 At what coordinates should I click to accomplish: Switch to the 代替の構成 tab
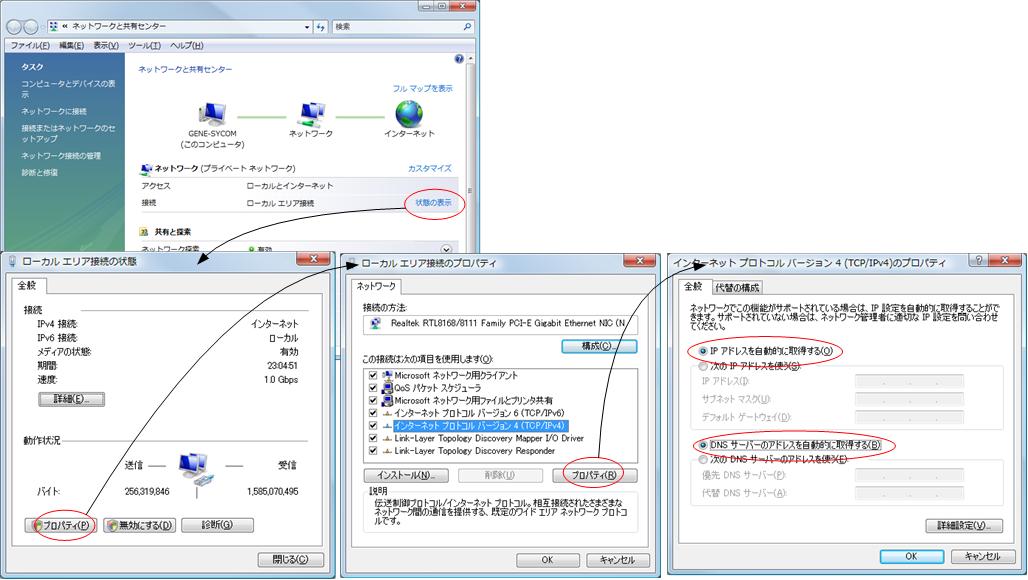[738, 287]
